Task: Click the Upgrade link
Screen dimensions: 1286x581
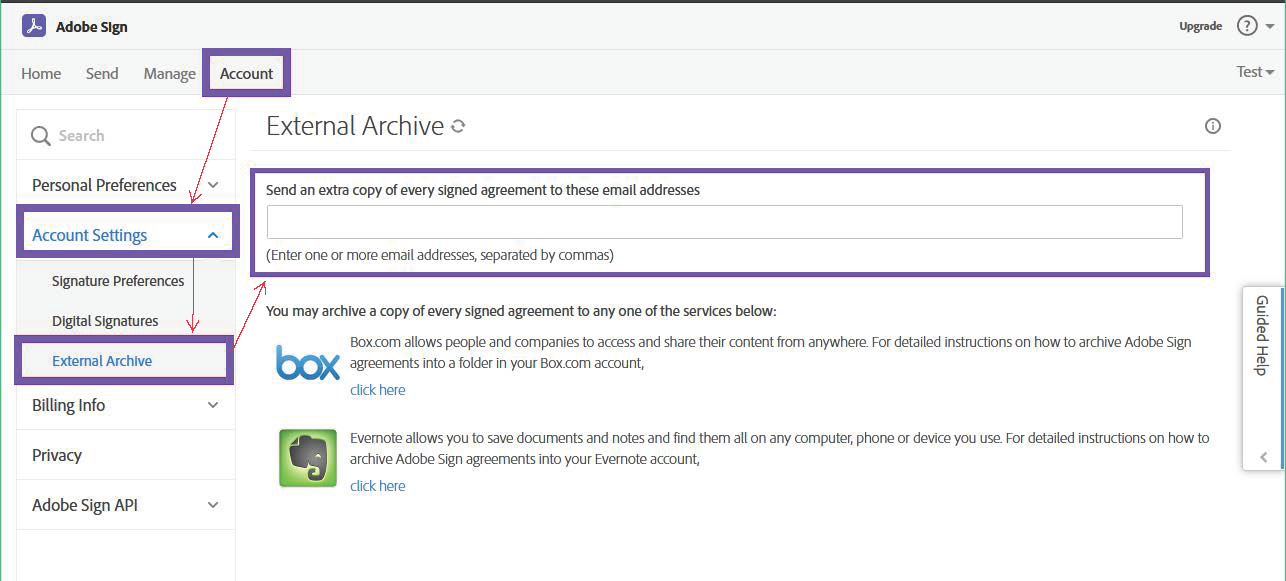Action: (x=1200, y=25)
